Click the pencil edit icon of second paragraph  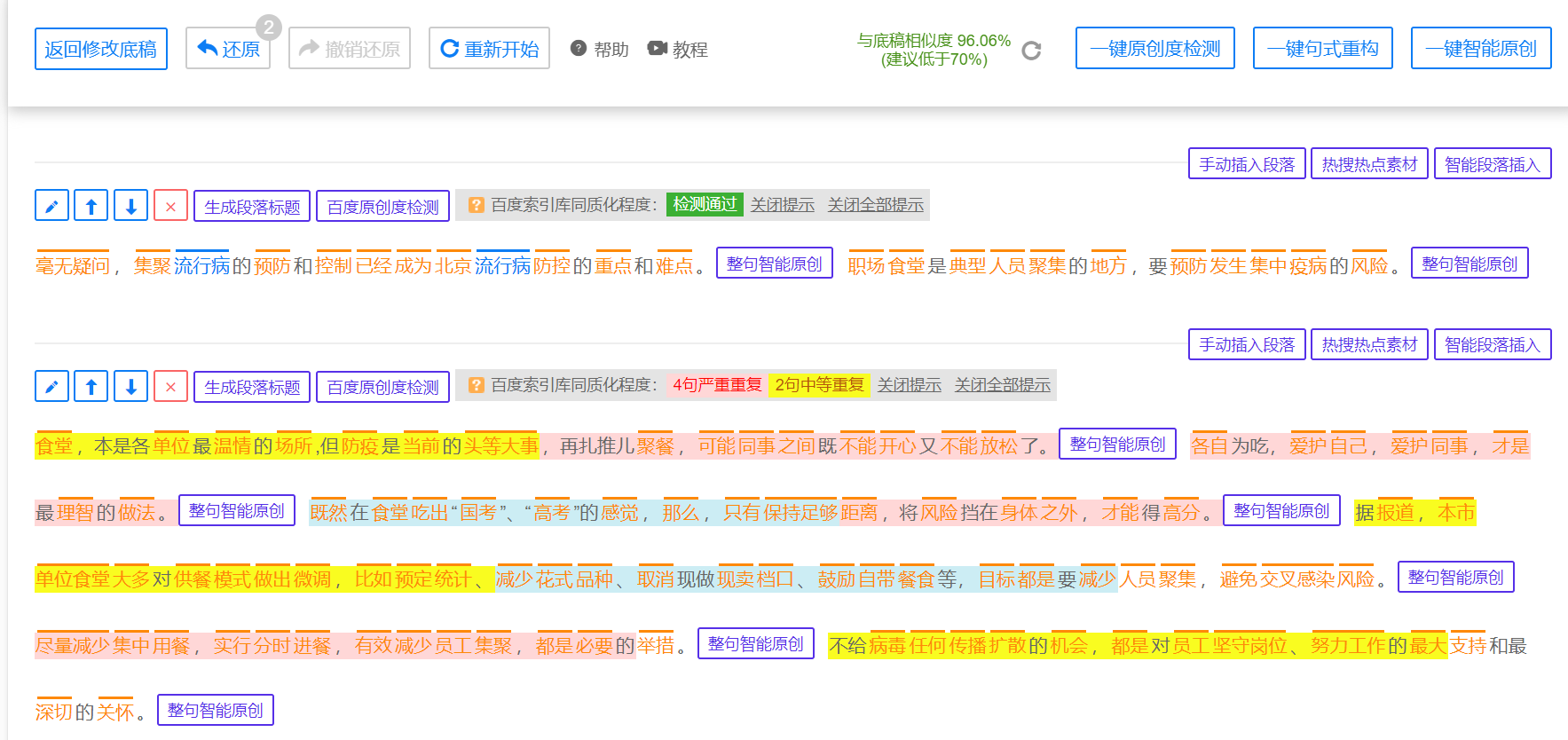tap(51, 386)
